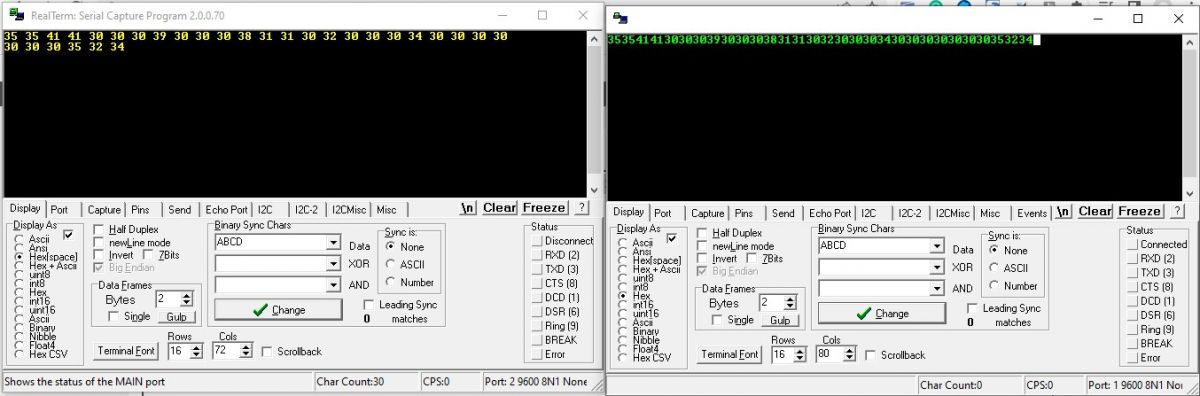Expand the ABCD Data dropdown in Port 2 window
This screenshot has width=1200, height=396.
(333, 242)
